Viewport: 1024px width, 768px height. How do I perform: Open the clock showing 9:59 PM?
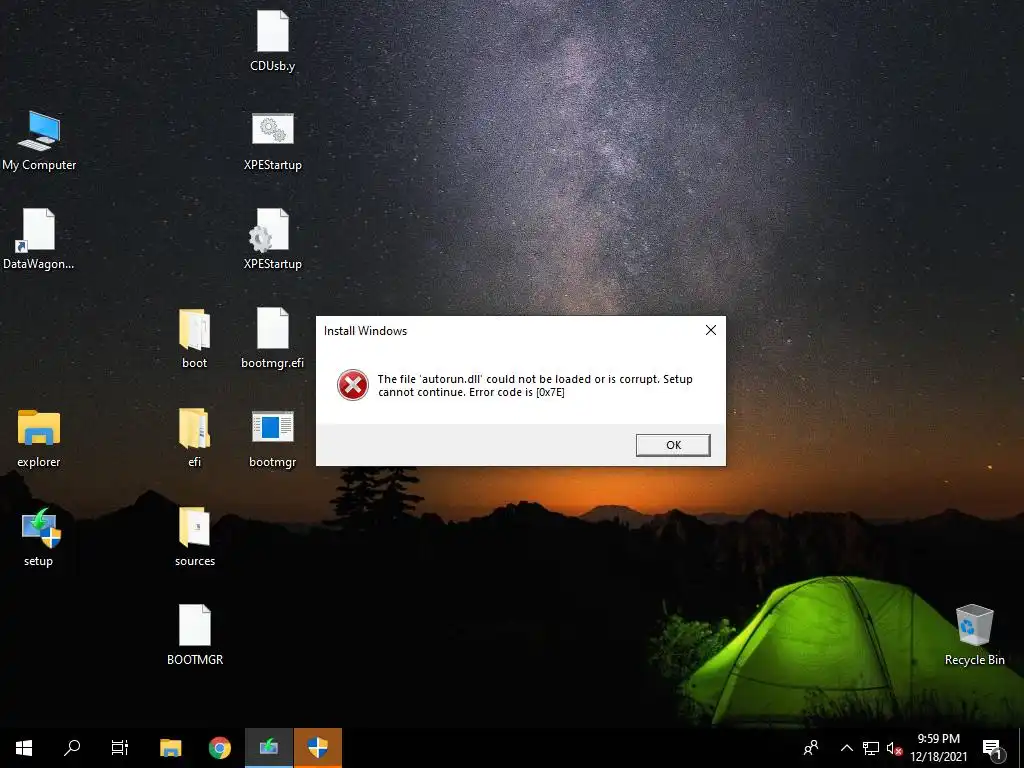pos(938,748)
